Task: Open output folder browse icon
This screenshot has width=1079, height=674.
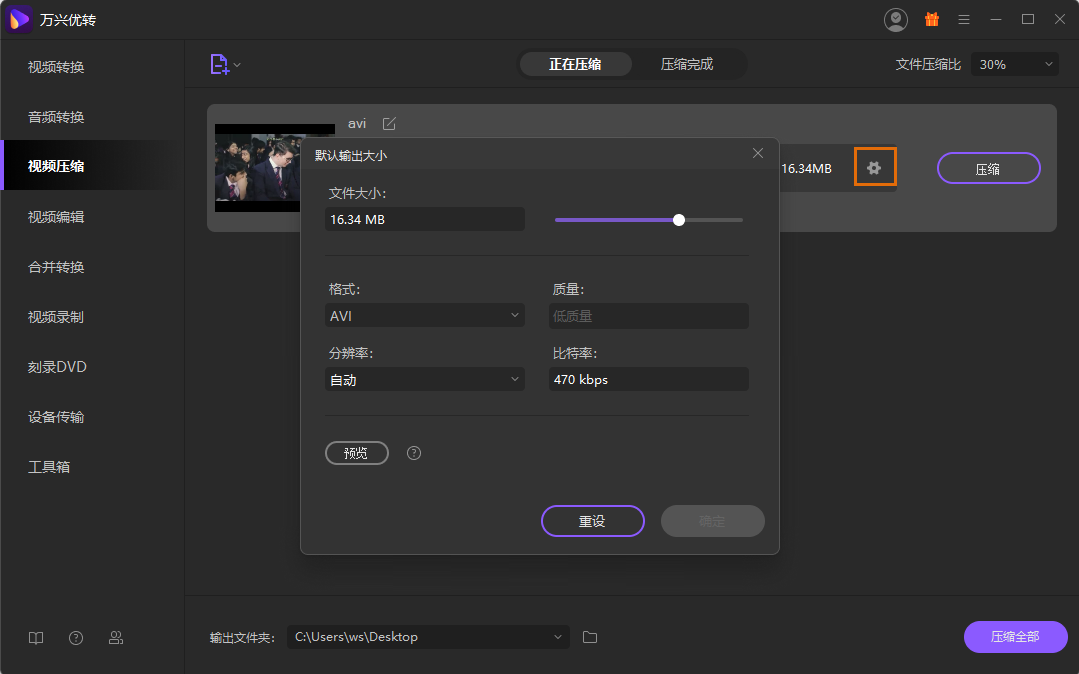Action: coord(590,637)
